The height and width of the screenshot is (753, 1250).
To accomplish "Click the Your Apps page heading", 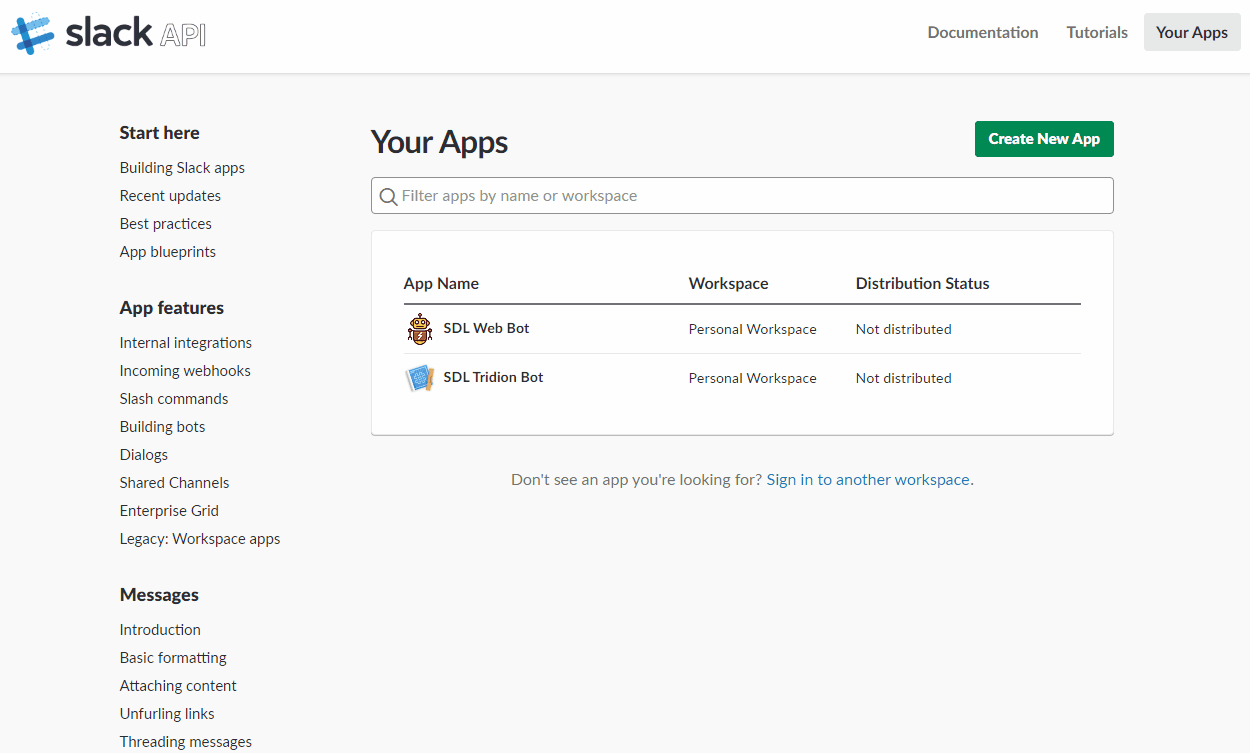I will (x=439, y=142).
